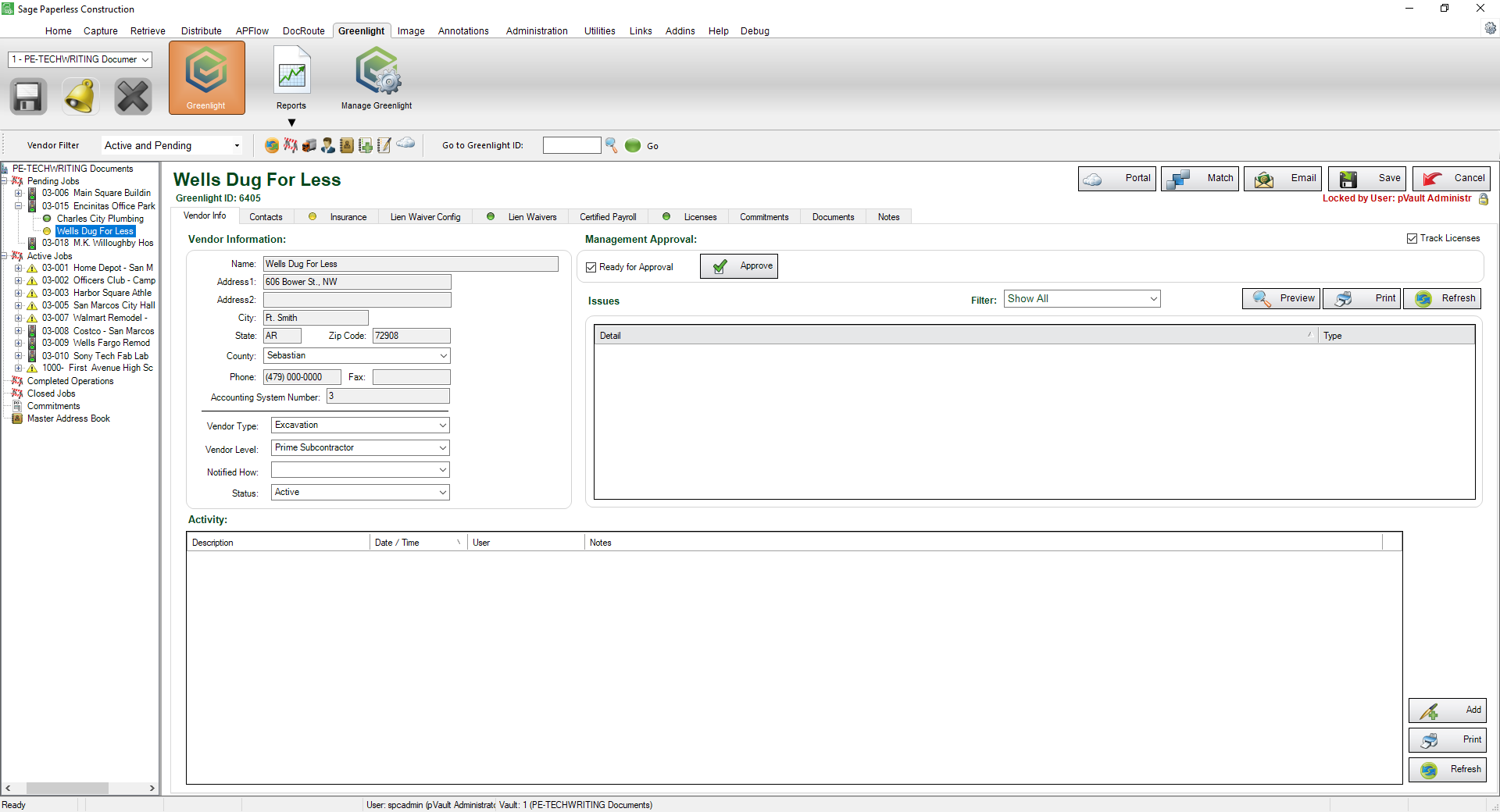Click the Fax input field
The height and width of the screenshot is (812, 1500).
click(x=412, y=378)
